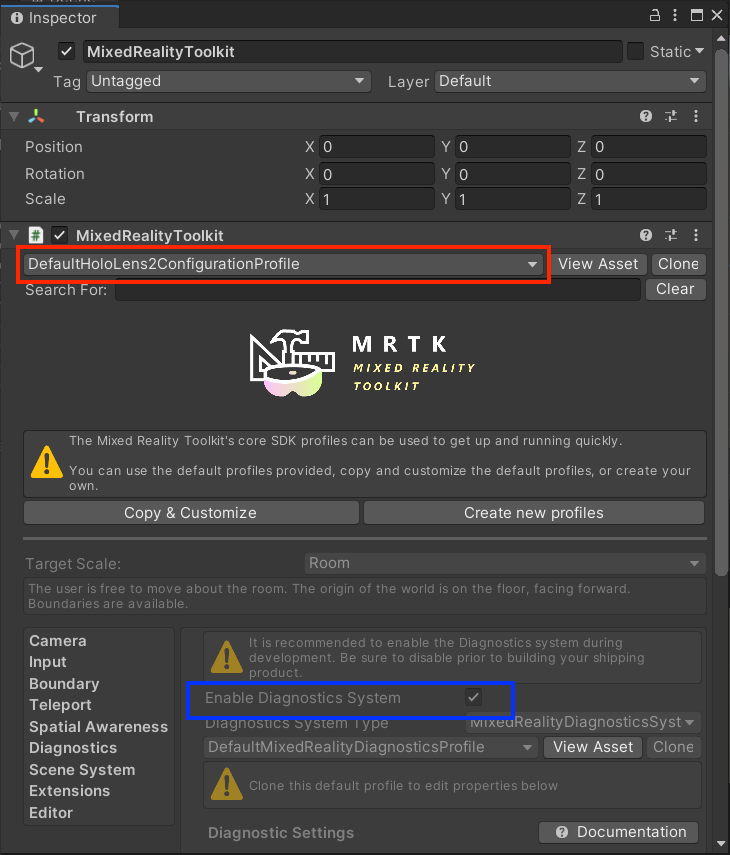
Task: Click the Inspector lock icon
Action: point(654,17)
